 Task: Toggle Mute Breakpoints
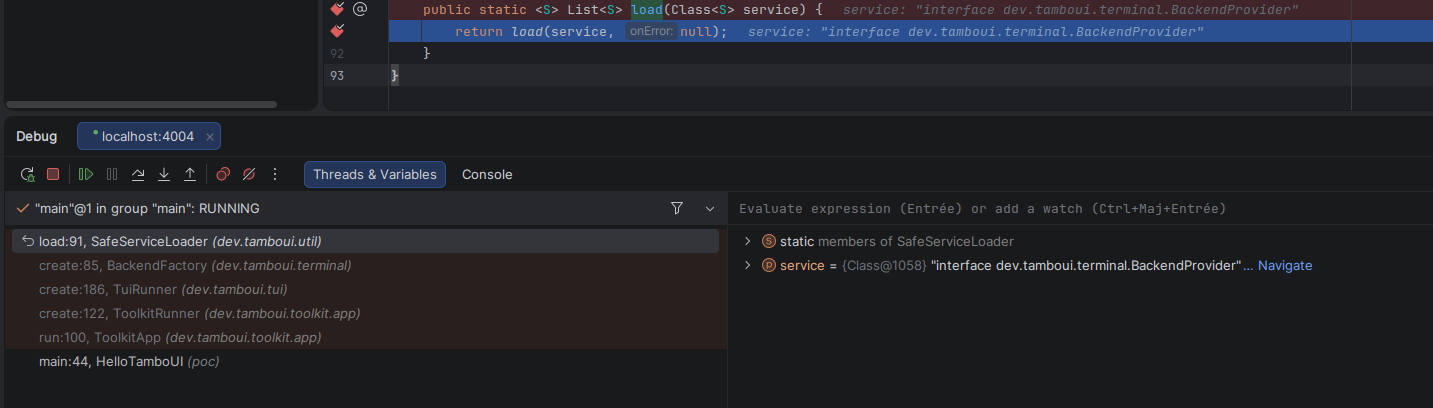point(249,174)
